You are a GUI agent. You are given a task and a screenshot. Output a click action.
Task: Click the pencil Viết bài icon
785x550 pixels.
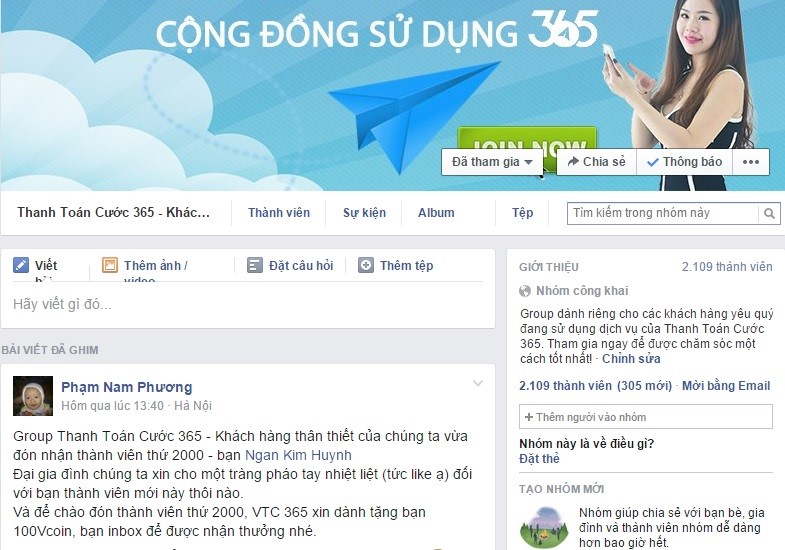pos(21,265)
